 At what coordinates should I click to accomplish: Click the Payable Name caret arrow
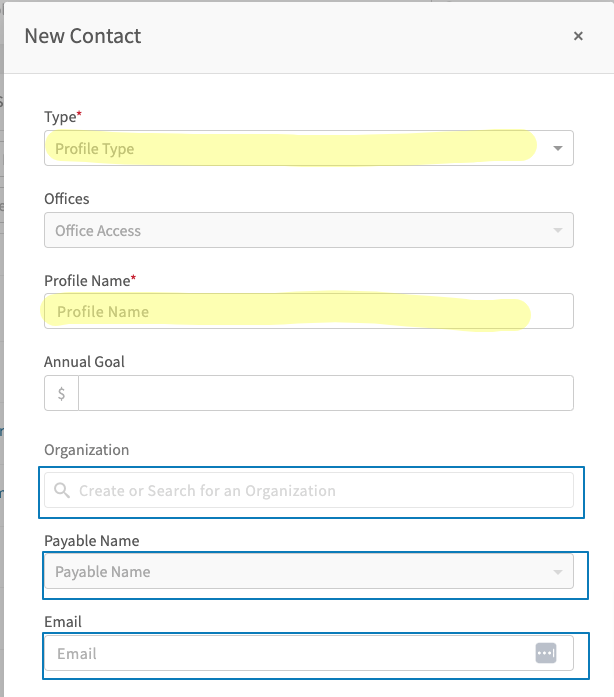(558, 572)
